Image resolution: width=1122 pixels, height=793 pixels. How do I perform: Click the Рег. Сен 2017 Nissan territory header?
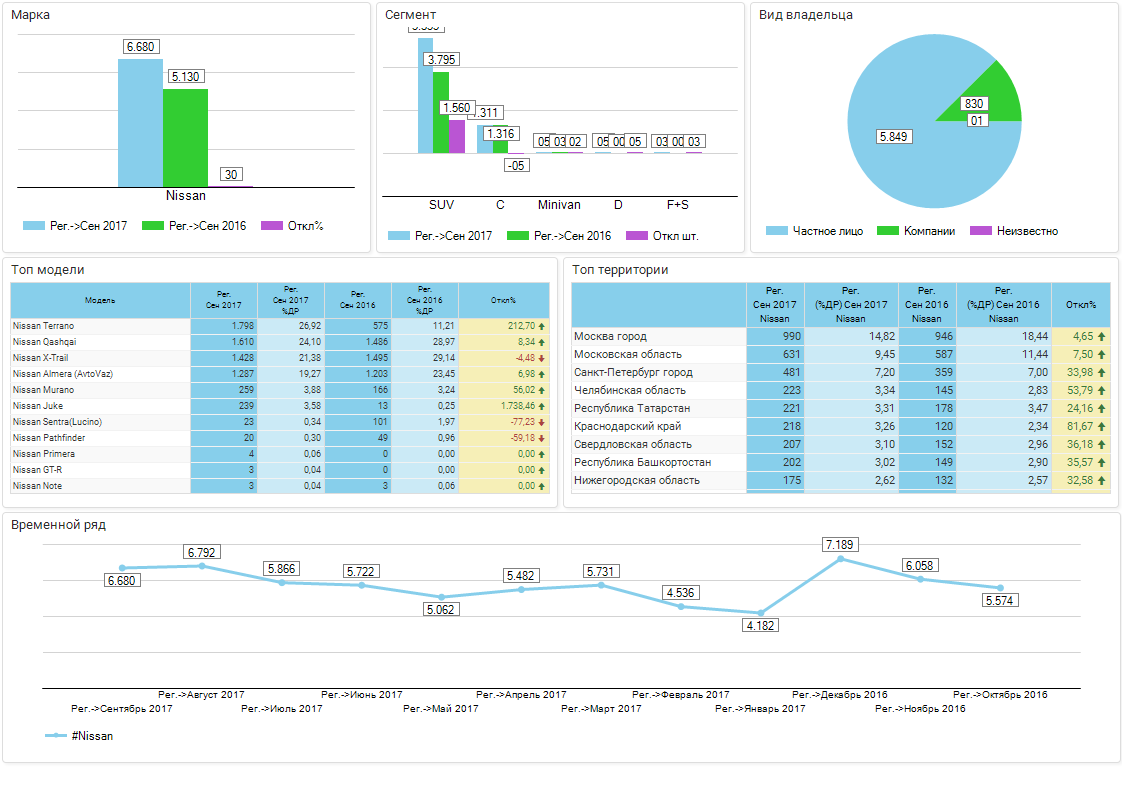pos(775,305)
